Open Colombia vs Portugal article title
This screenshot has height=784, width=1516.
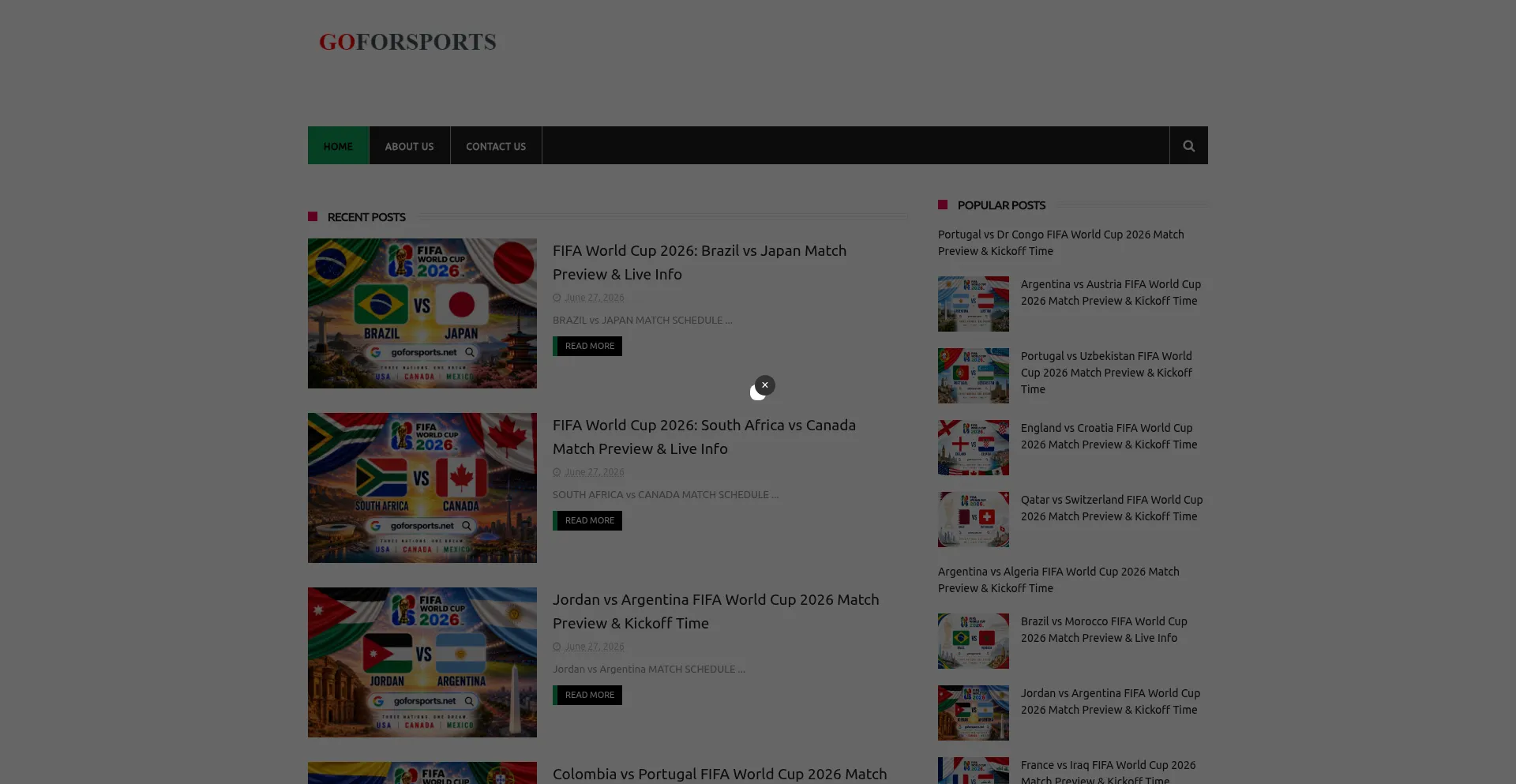coord(719,774)
